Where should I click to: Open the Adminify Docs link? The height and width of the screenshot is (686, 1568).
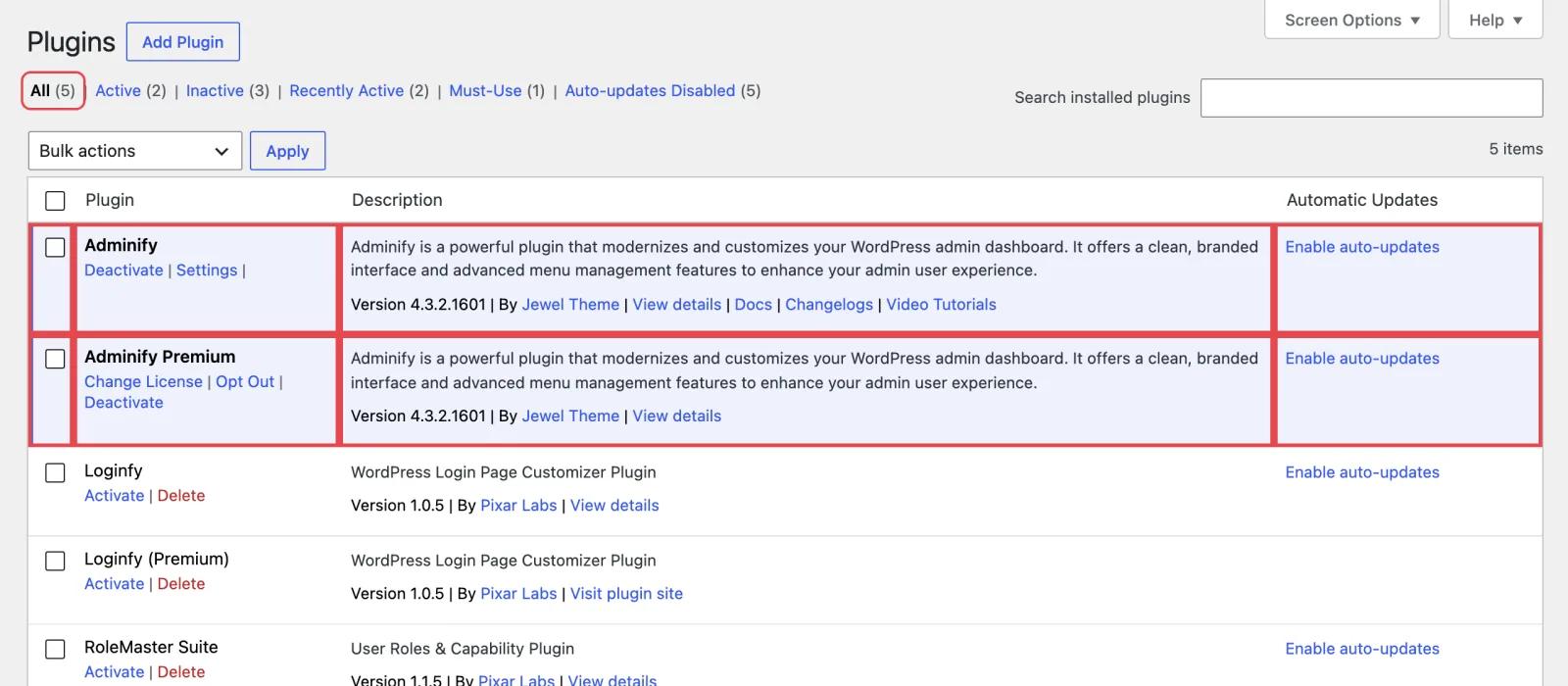point(753,305)
